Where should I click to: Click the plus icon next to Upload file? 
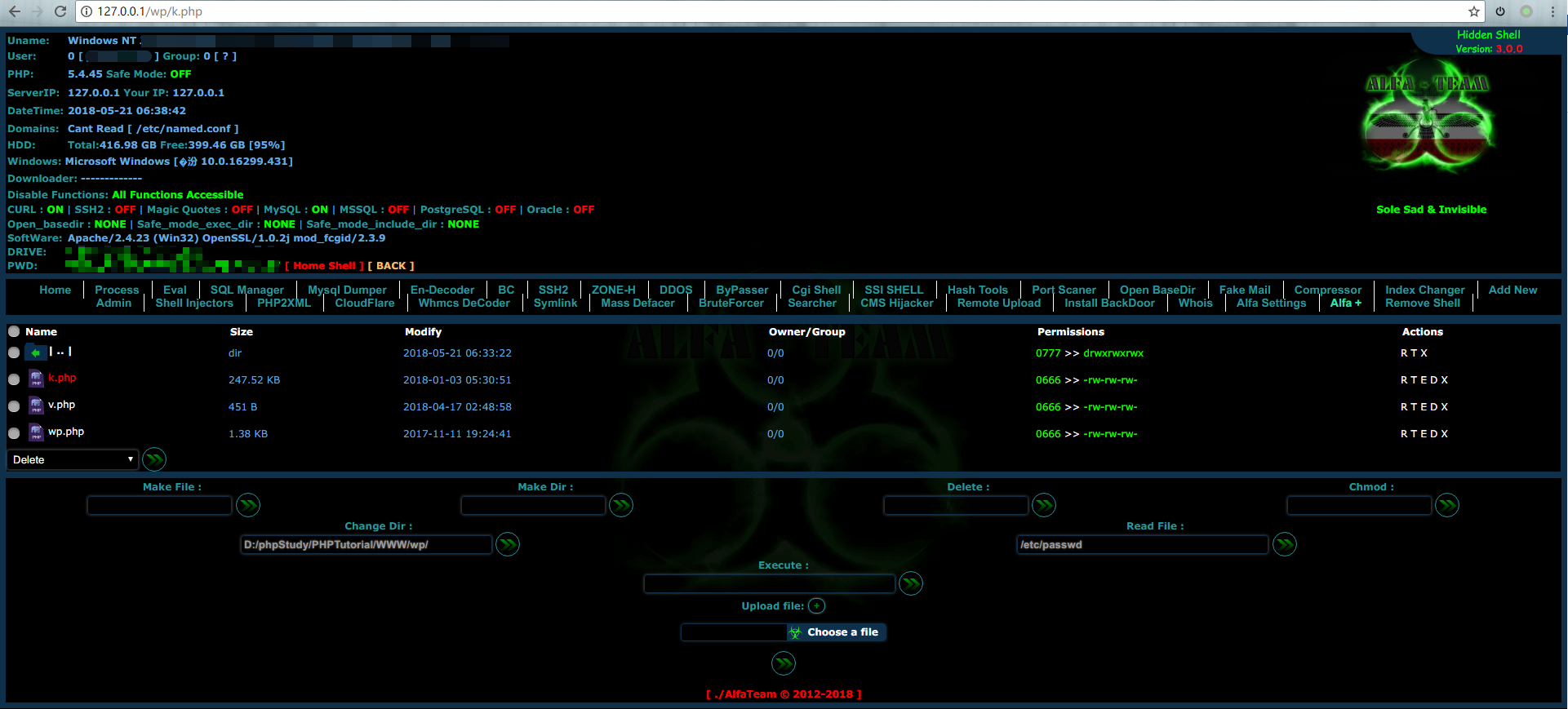coord(816,605)
